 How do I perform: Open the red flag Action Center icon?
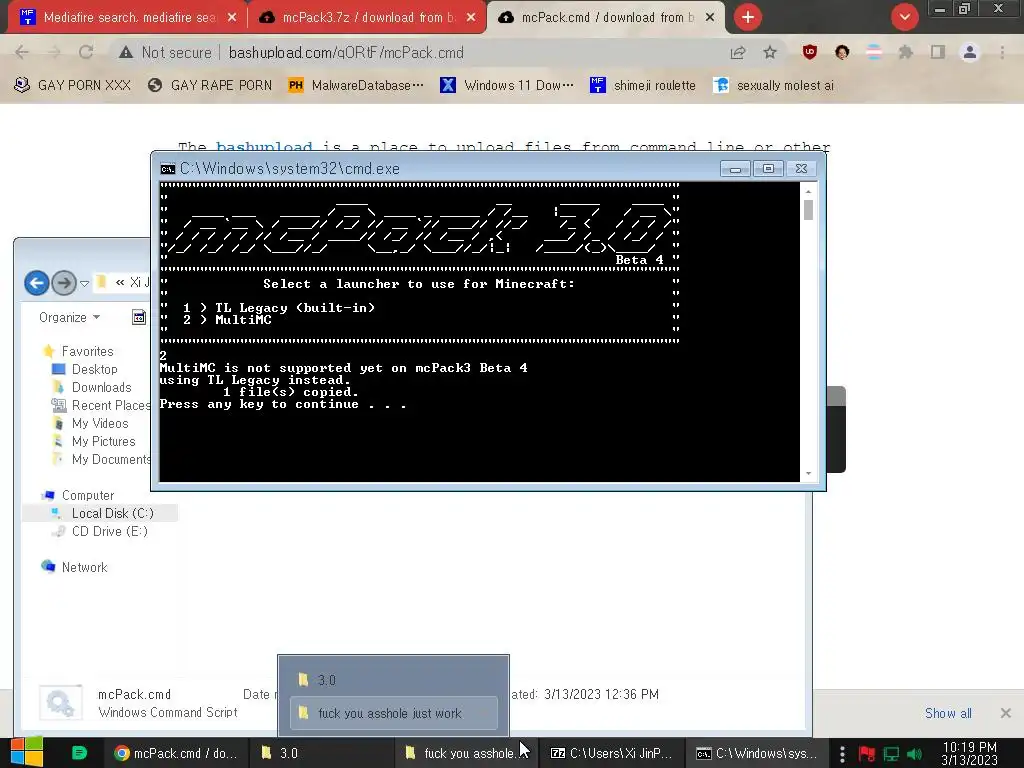[x=867, y=754]
